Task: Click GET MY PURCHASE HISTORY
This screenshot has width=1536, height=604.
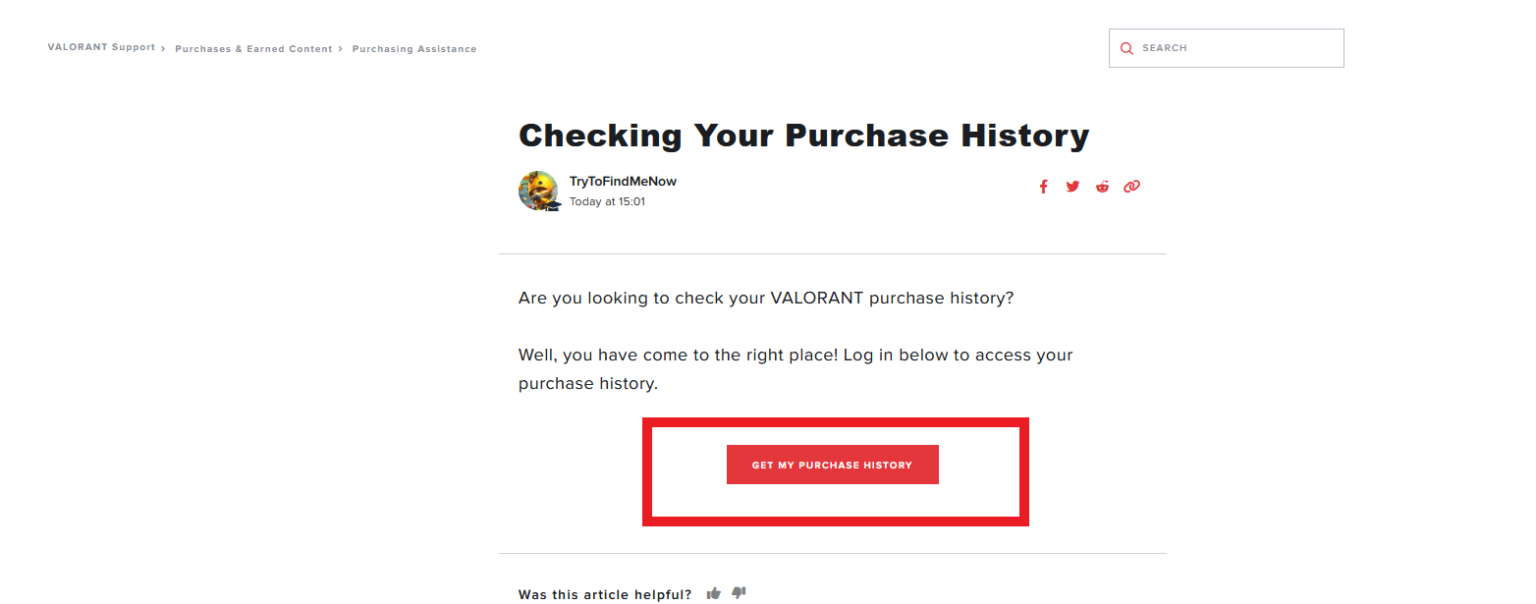Action: (x=832, y=464)
